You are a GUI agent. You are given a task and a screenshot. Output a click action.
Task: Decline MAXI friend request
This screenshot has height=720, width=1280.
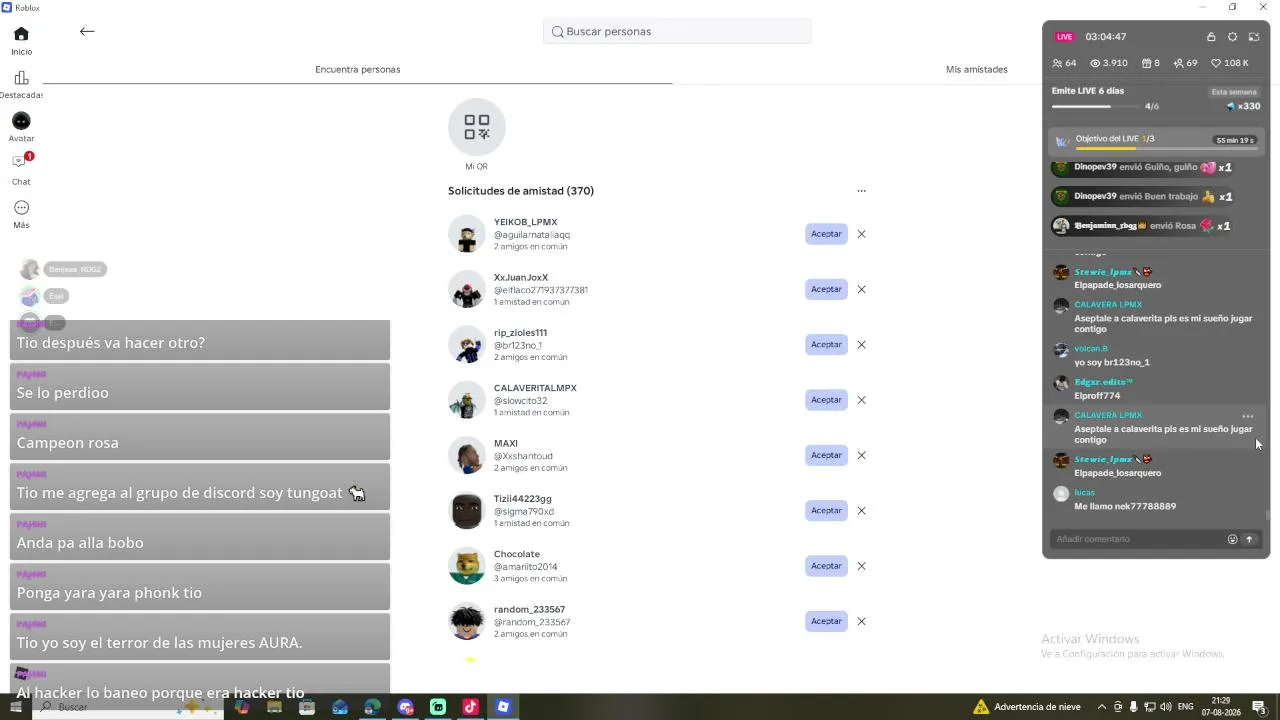pos(861,455)
